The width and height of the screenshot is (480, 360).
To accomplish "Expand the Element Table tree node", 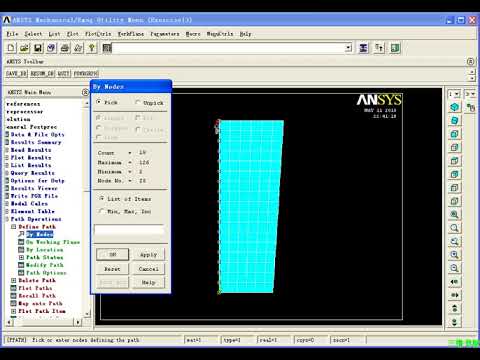I will 7,211.
